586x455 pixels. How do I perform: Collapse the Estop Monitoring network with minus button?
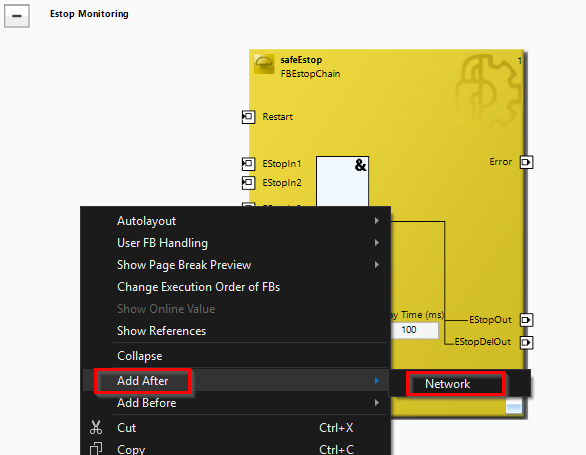17,16
